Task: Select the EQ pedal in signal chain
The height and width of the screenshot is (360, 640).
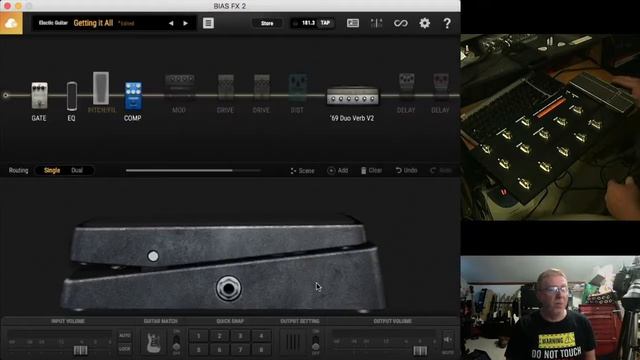Action: point(71,96)
